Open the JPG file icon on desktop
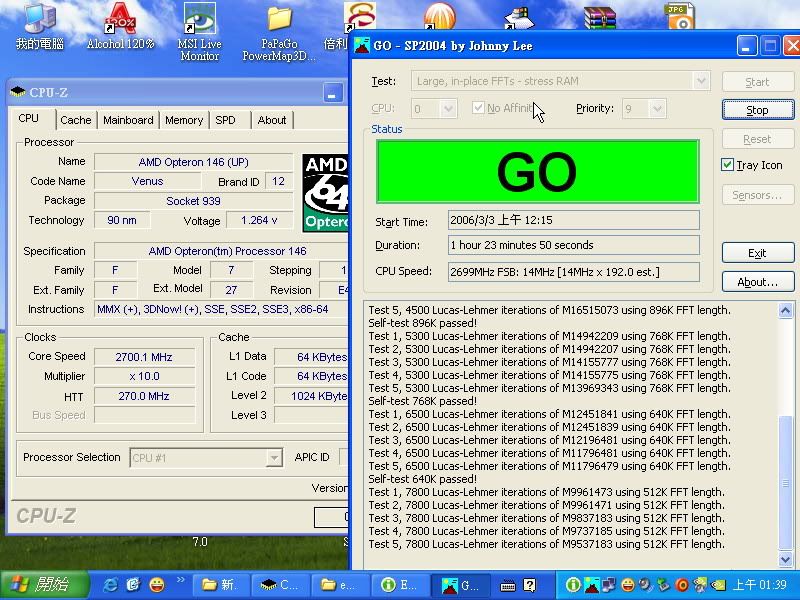 (x=680, y=15)
